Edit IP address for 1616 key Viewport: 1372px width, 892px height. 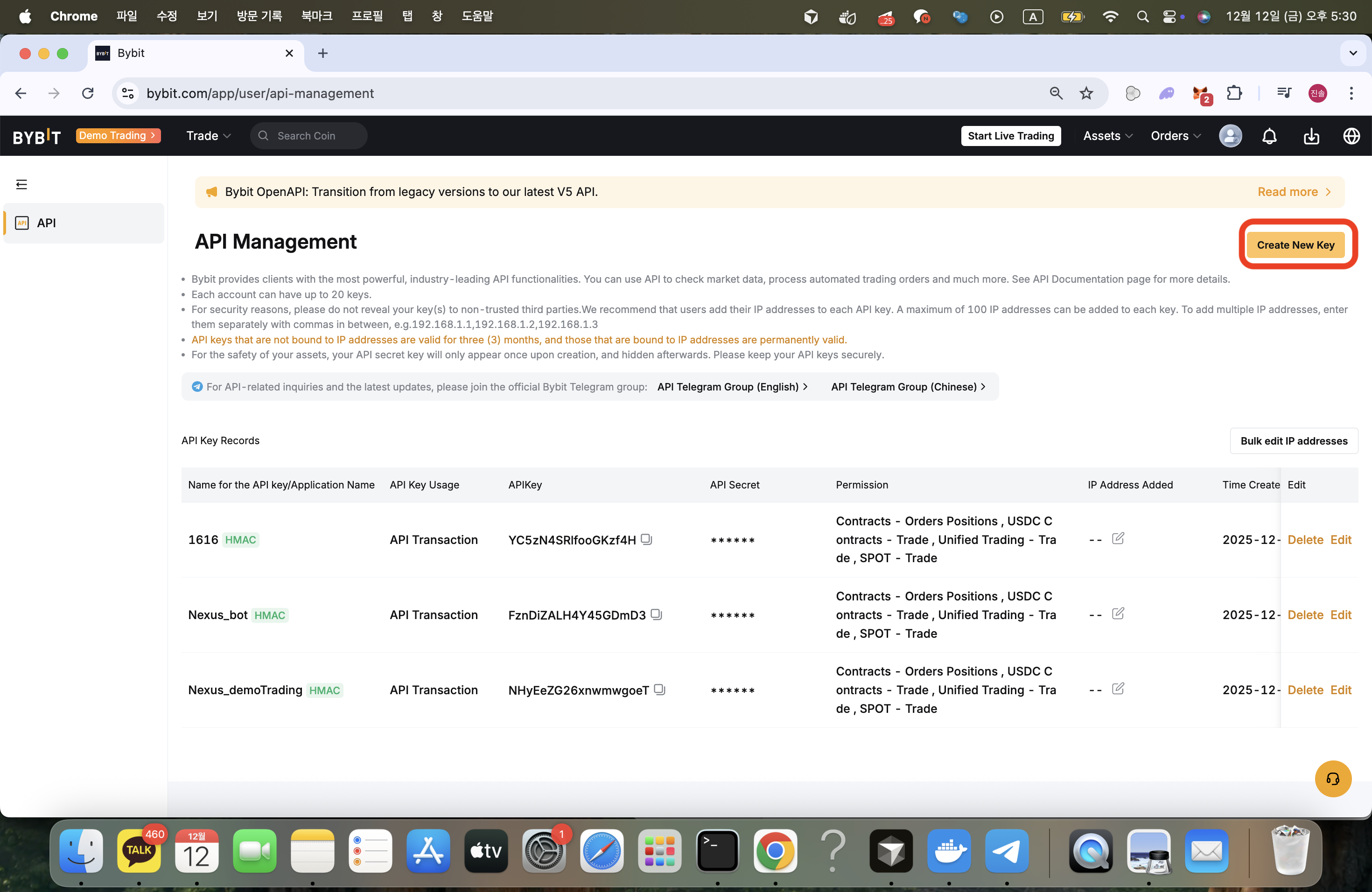1117,538
